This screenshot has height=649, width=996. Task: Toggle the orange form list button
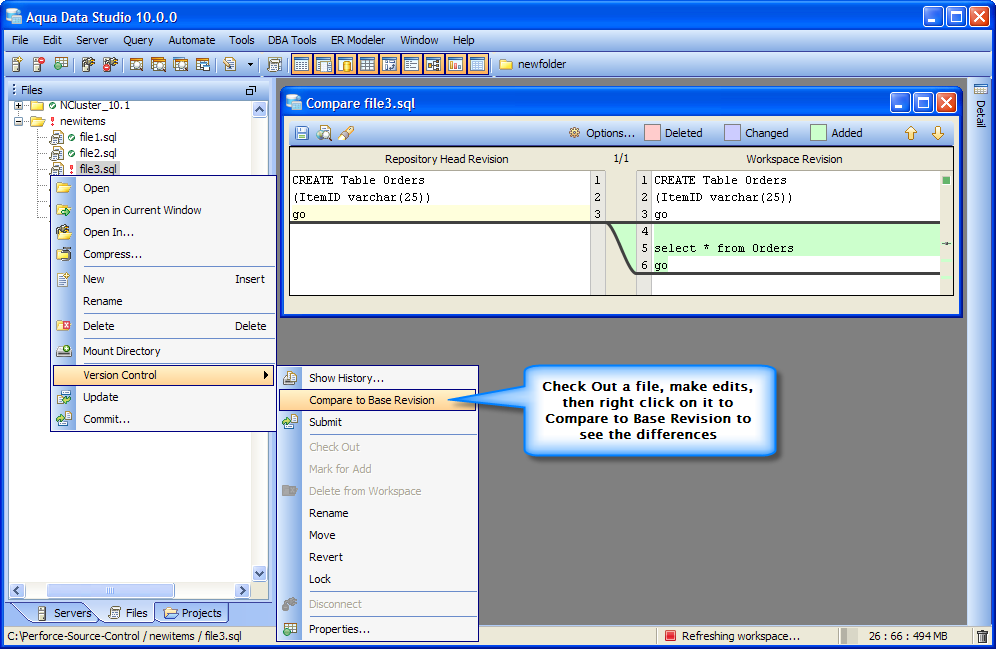pyautogui.click(x=412, y=64)
